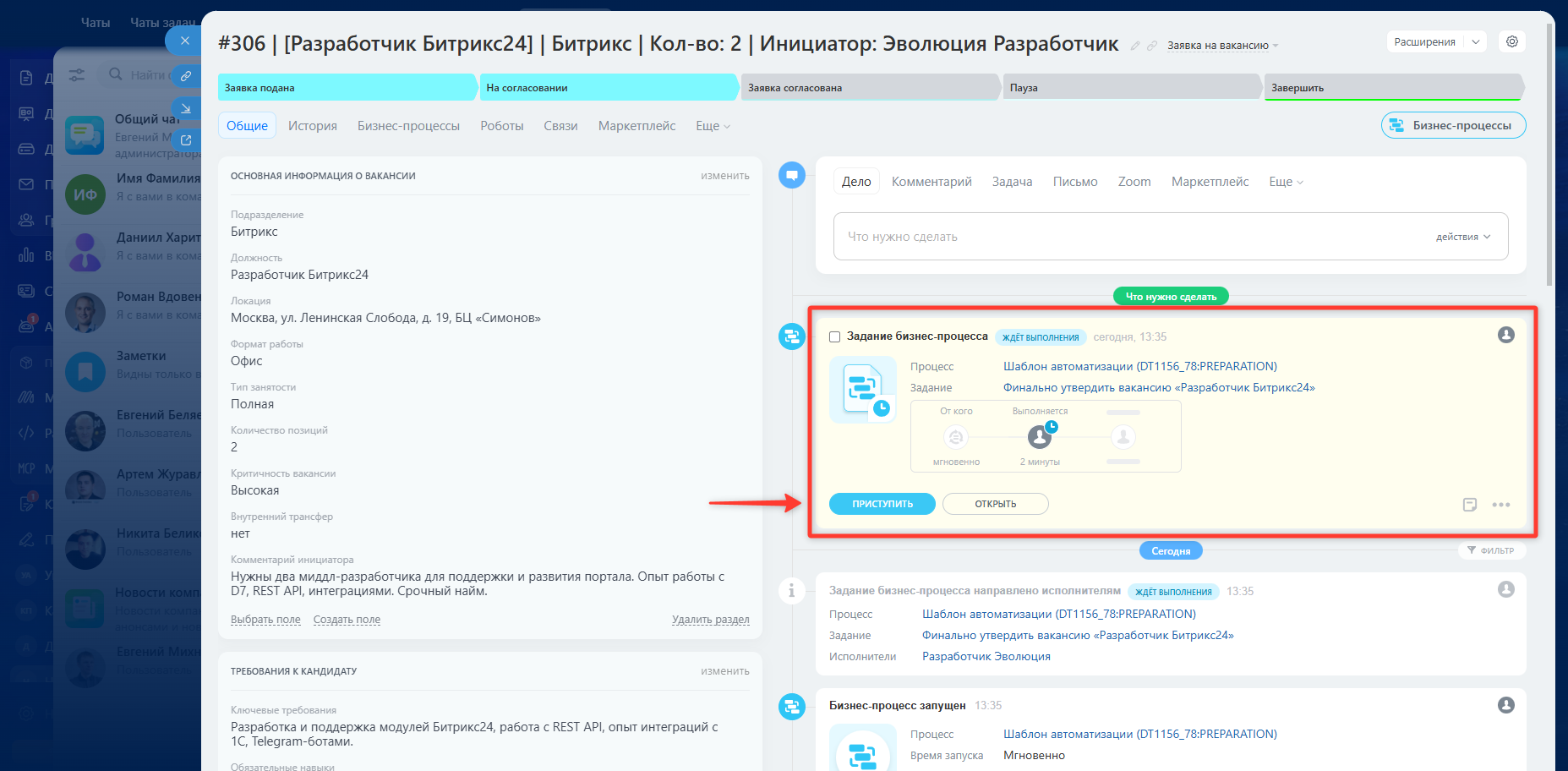Close the slider panel with X button

(x=184, y=41)
